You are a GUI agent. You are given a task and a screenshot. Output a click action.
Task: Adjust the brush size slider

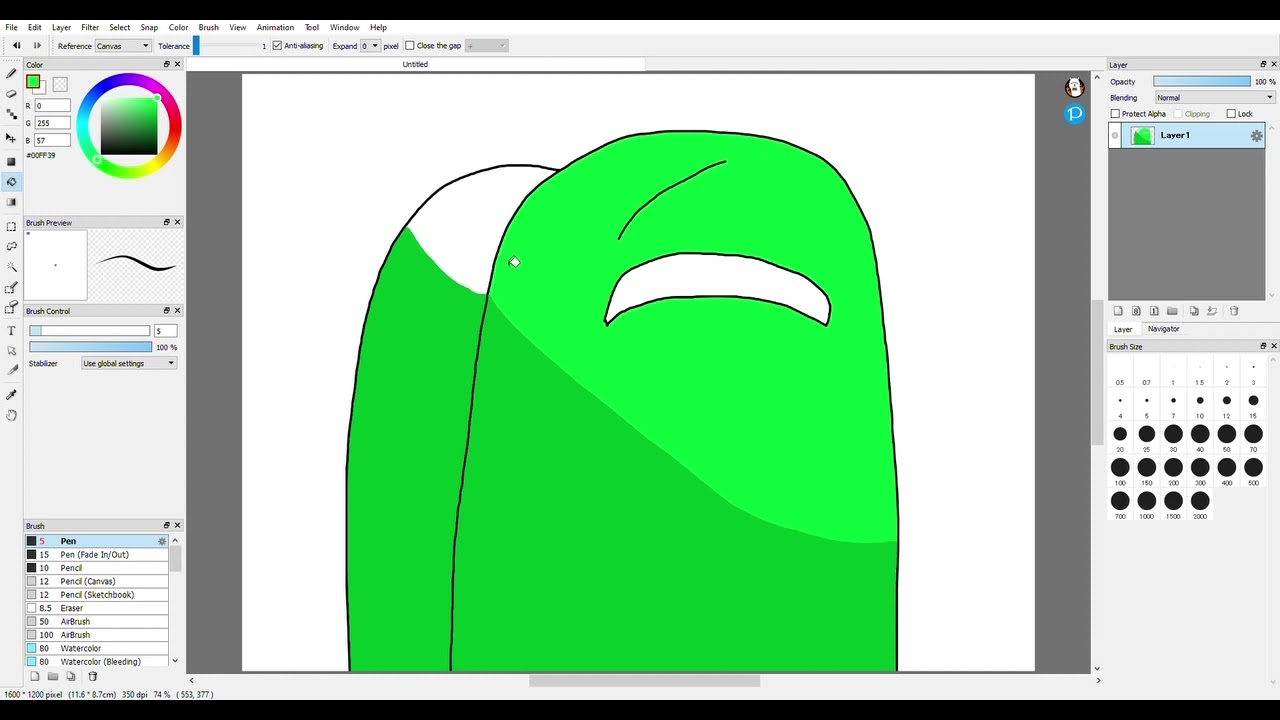(x=89, y=331)
